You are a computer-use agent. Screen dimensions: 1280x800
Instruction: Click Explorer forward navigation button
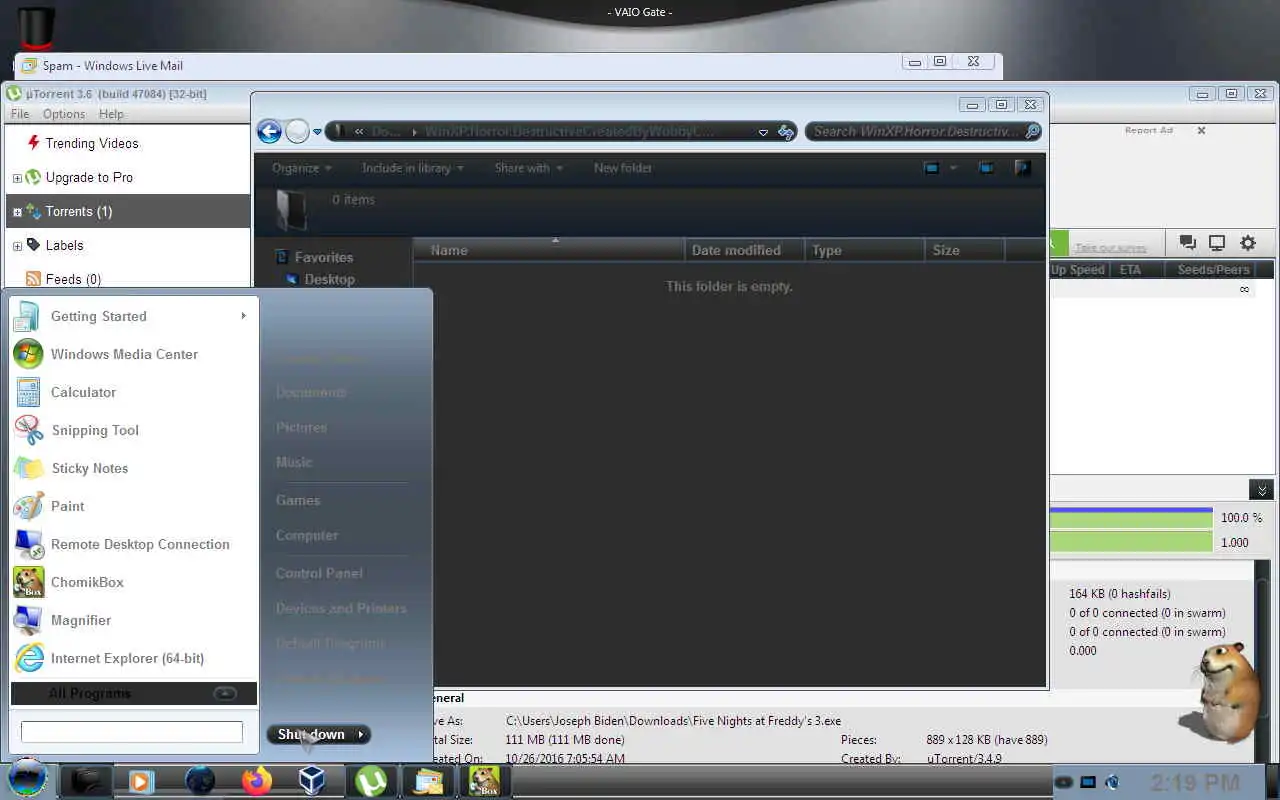click(297, 131)
